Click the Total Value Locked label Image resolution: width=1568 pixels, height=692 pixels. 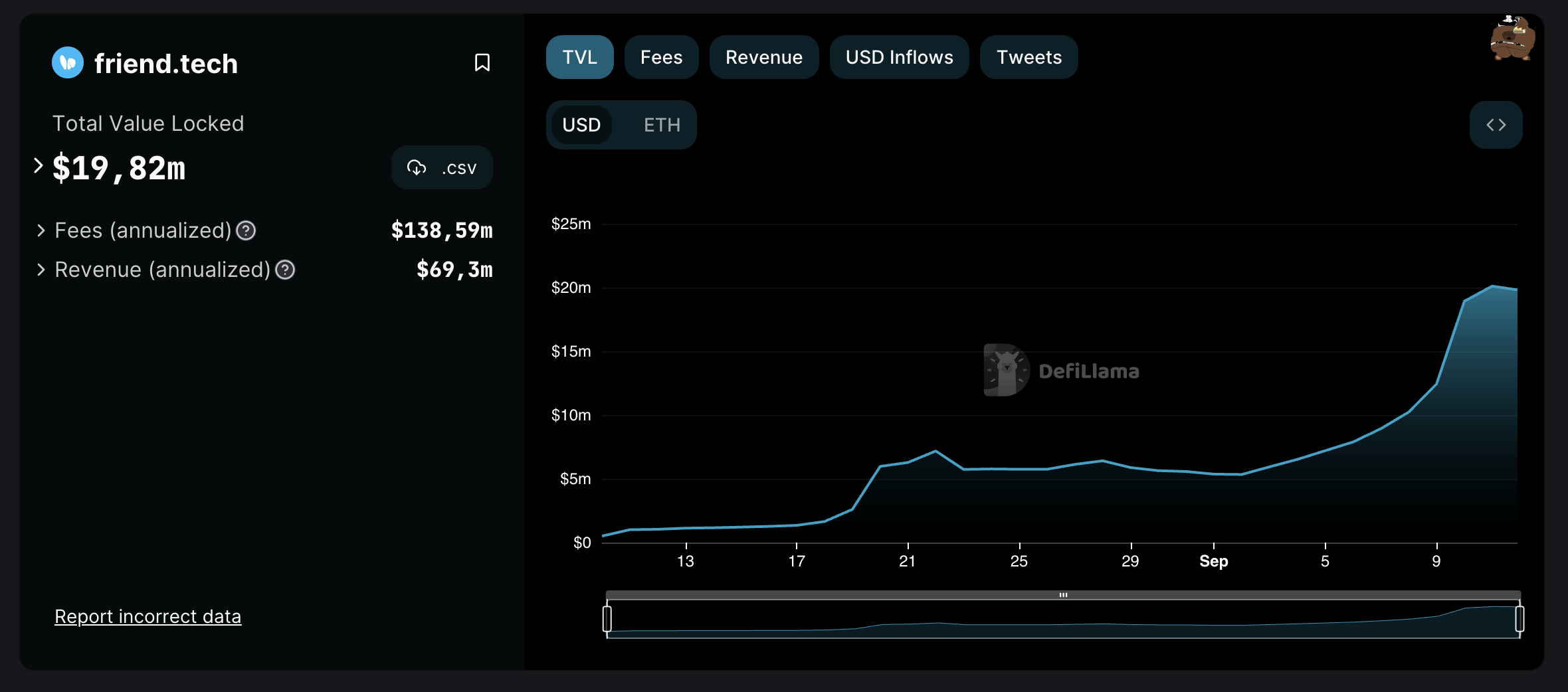coord(148,124)
